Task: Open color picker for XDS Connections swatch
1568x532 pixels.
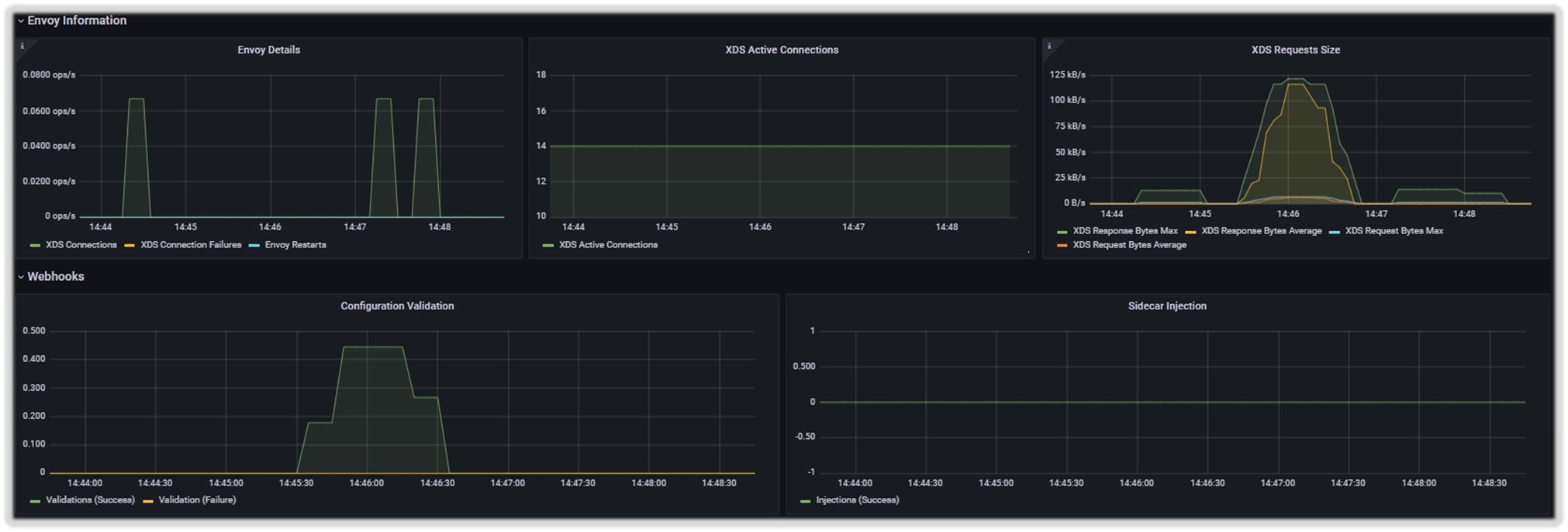Action: pyautogui.click(x=35, y=246)
